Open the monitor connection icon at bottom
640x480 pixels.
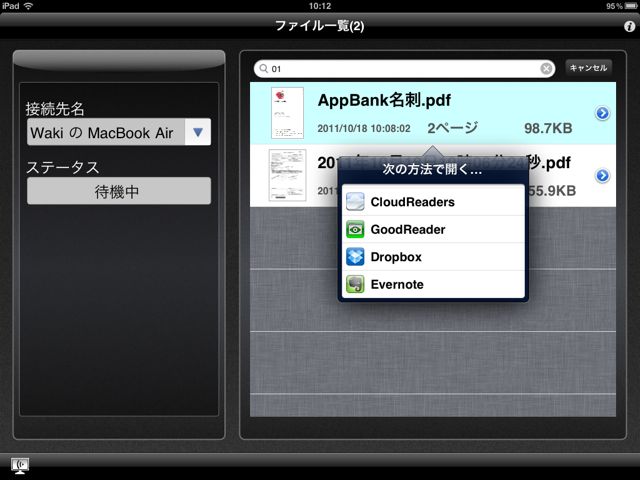pyautogui.click(x=20, y=465)
